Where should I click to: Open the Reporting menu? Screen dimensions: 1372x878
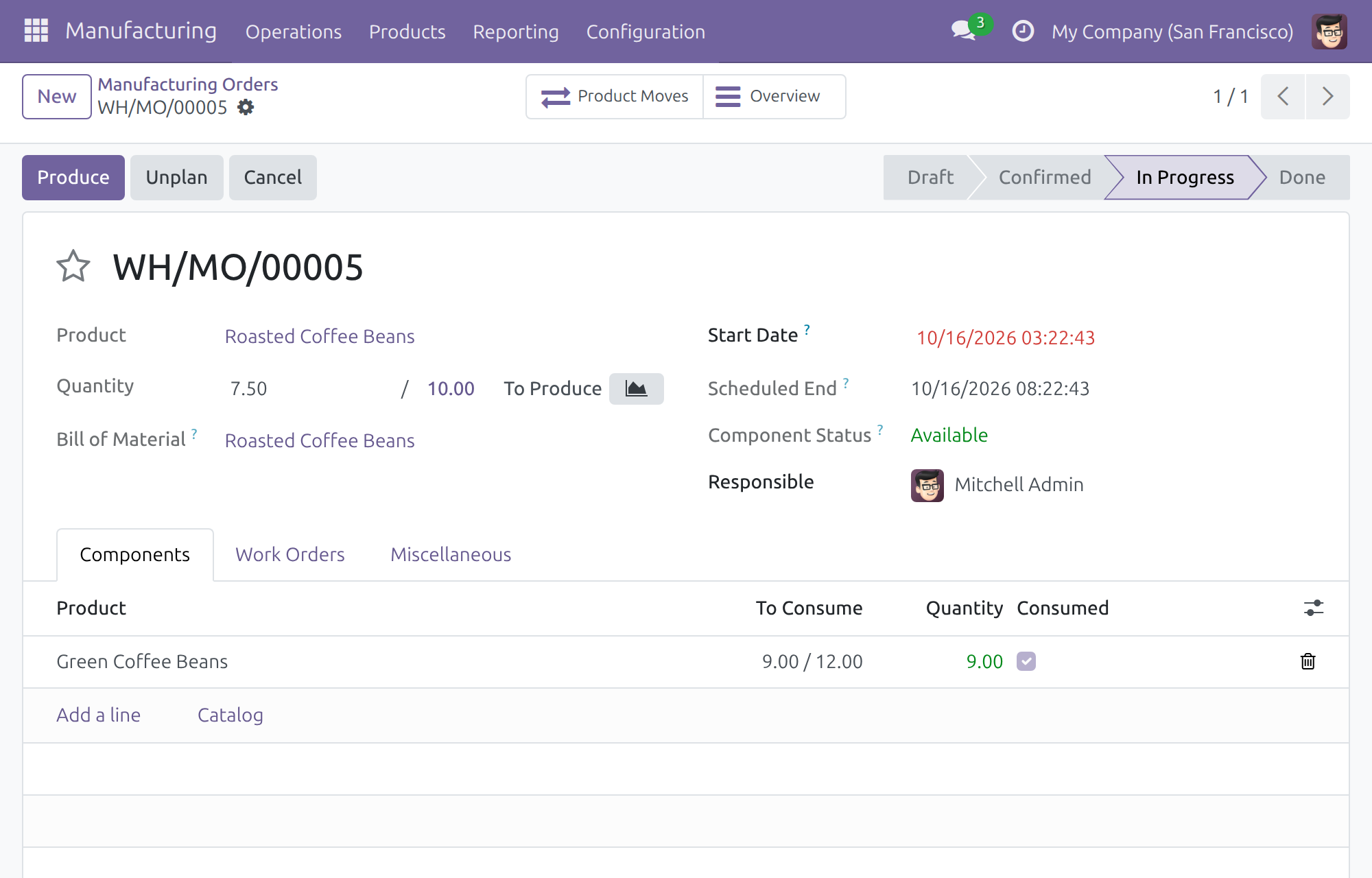pyautogui.click(x=516, y=32)
